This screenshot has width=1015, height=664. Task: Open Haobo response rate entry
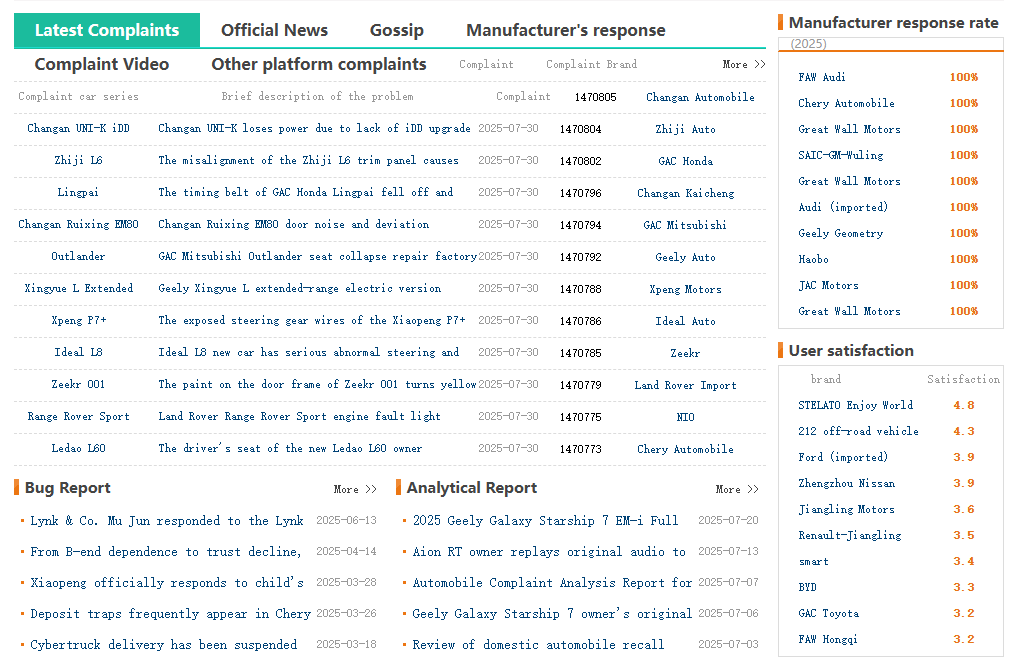[814, 259]
